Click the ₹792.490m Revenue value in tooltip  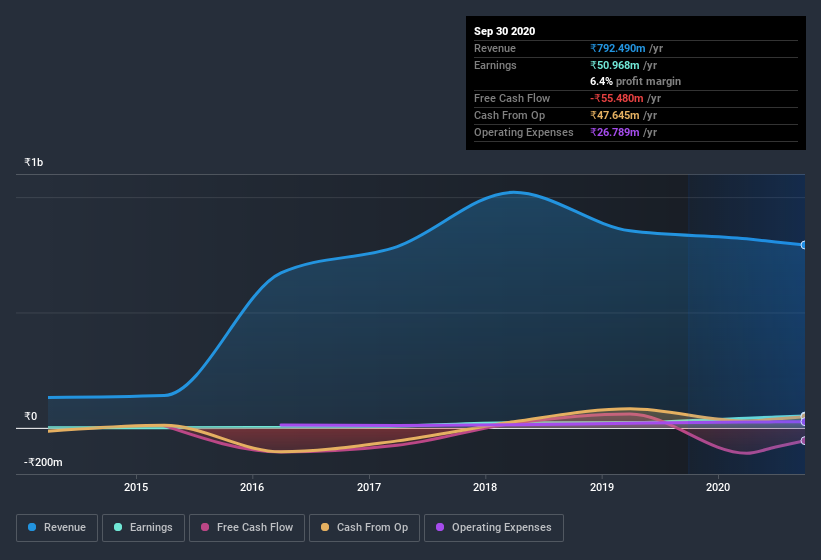coord(619,48)
